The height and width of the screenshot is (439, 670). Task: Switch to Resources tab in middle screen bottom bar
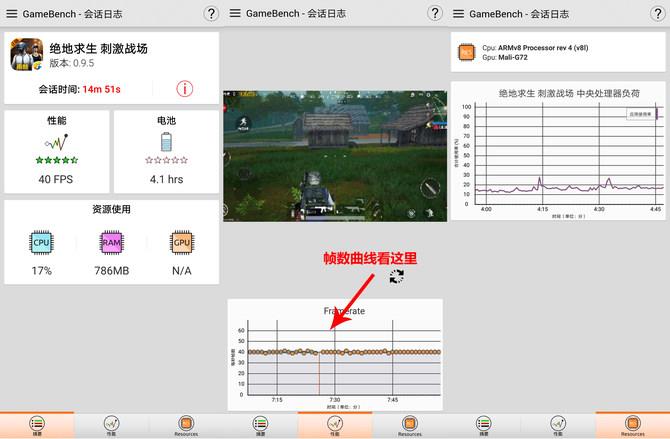click(x=409, y=425)
